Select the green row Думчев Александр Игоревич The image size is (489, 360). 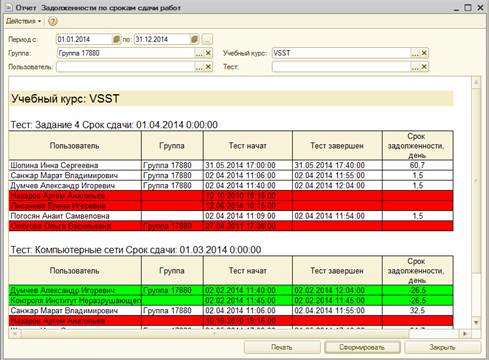[231, 290]
